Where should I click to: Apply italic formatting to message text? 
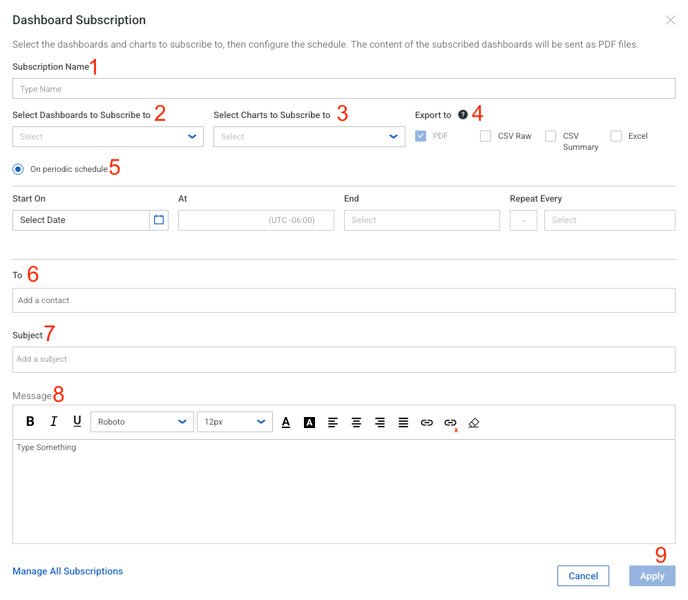tap(54, 421)
